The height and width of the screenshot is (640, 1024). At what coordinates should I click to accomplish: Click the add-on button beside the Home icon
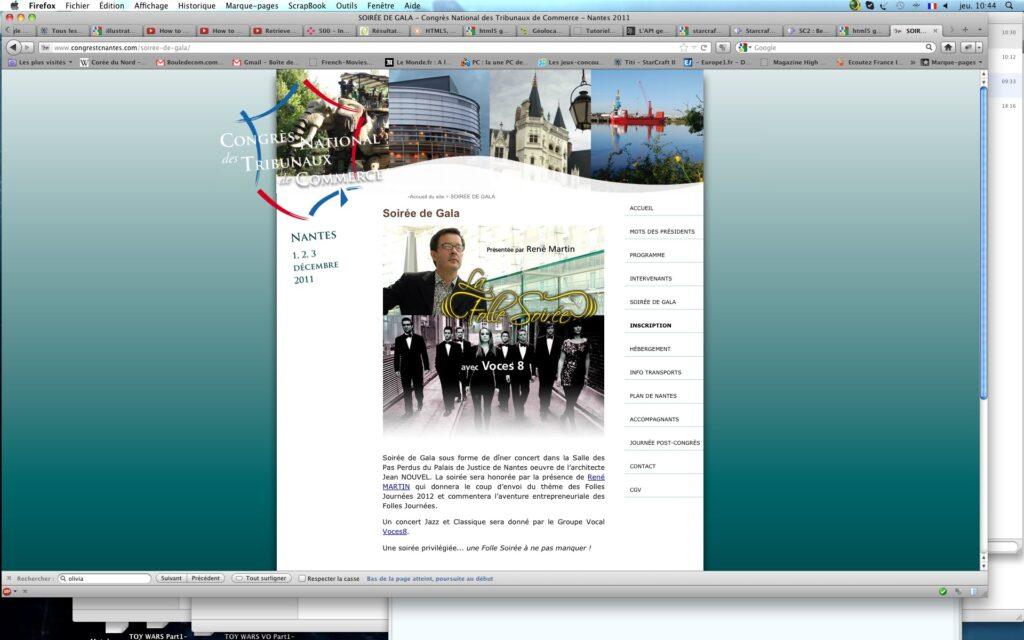[x=967, y=47]
